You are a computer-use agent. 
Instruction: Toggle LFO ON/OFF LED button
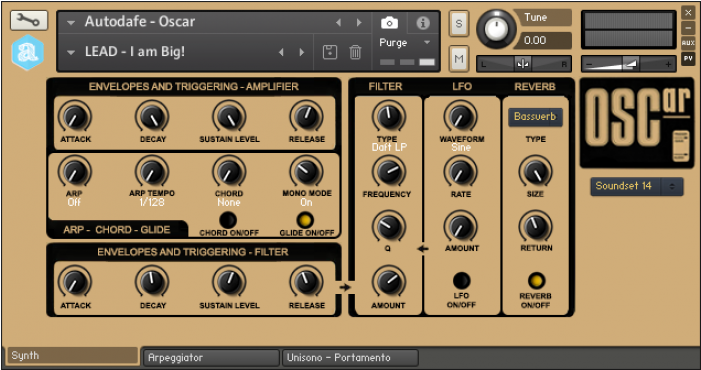(x=461, y=281)
